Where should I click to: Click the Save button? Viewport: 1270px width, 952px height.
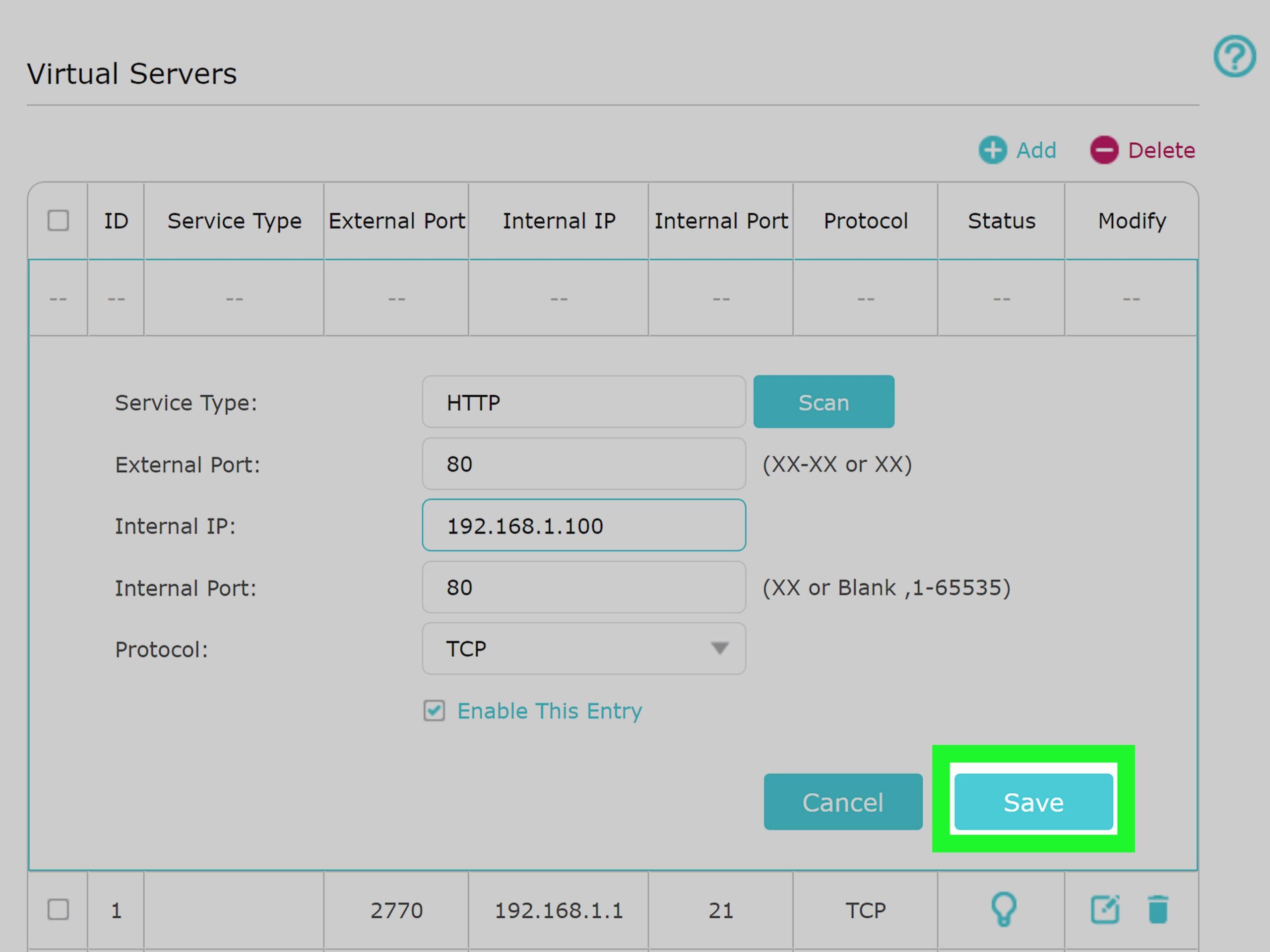pyautogui.click(x=1033, y=802)
